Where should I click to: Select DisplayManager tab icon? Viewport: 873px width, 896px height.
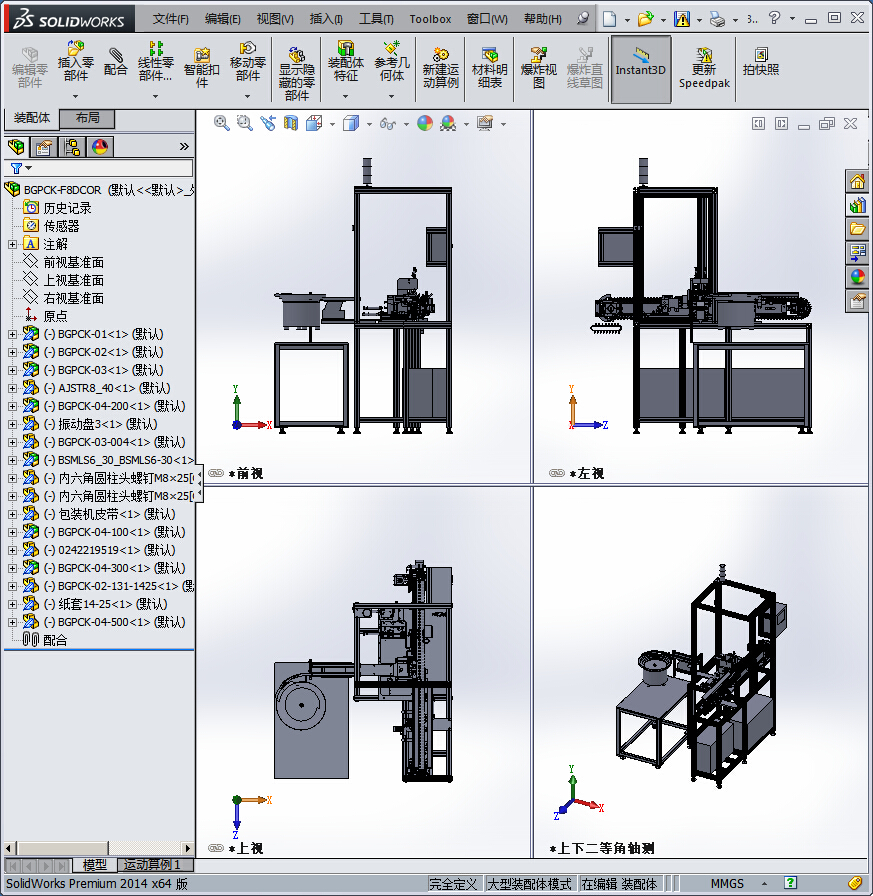[100, 147]
